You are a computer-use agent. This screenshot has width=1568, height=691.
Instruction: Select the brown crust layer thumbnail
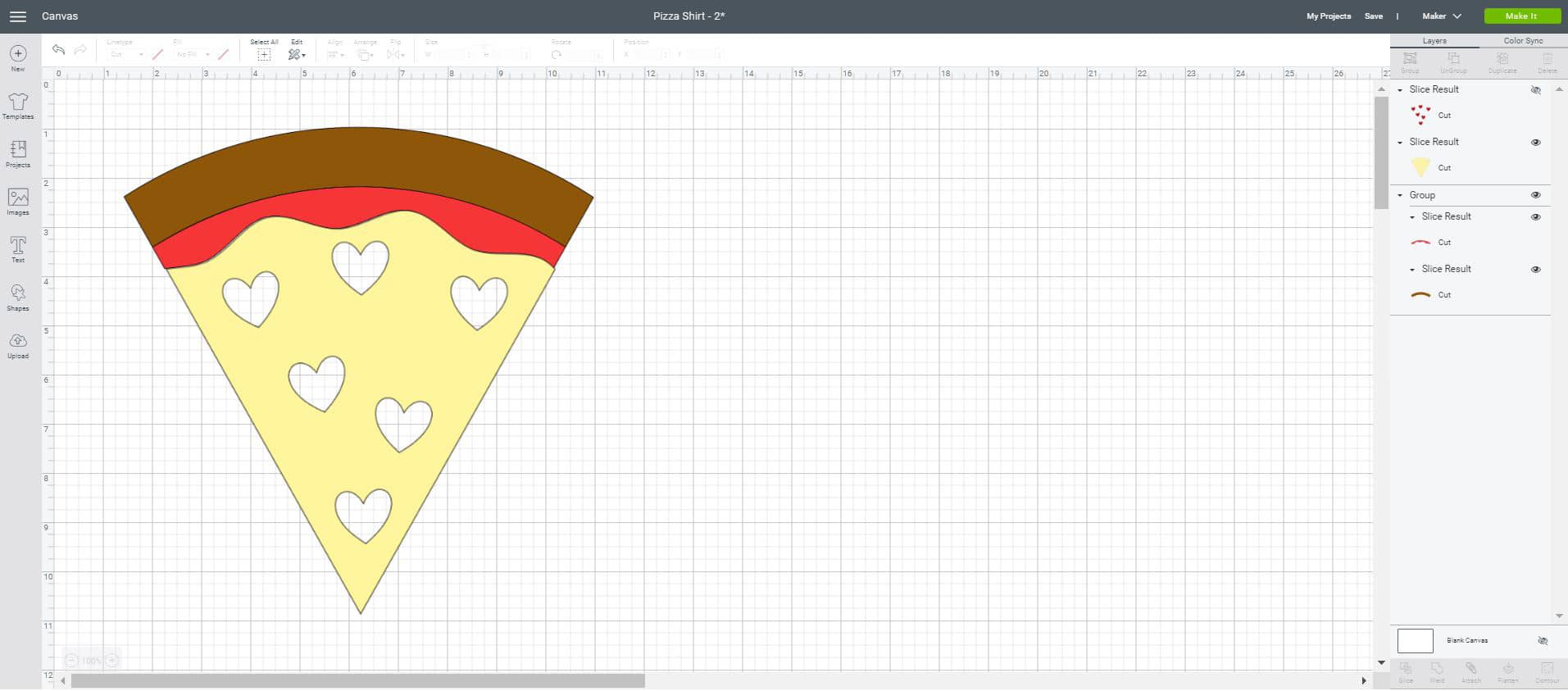point(1420,295)
